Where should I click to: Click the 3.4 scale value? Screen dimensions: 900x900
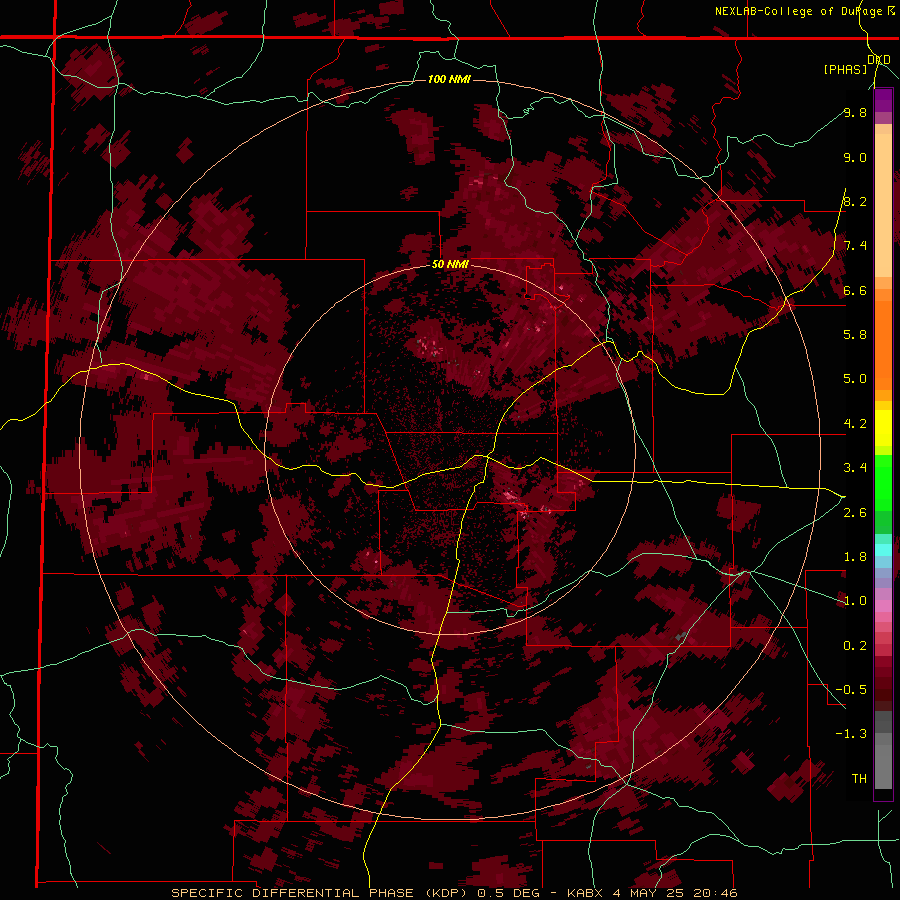tap(855, 468)
